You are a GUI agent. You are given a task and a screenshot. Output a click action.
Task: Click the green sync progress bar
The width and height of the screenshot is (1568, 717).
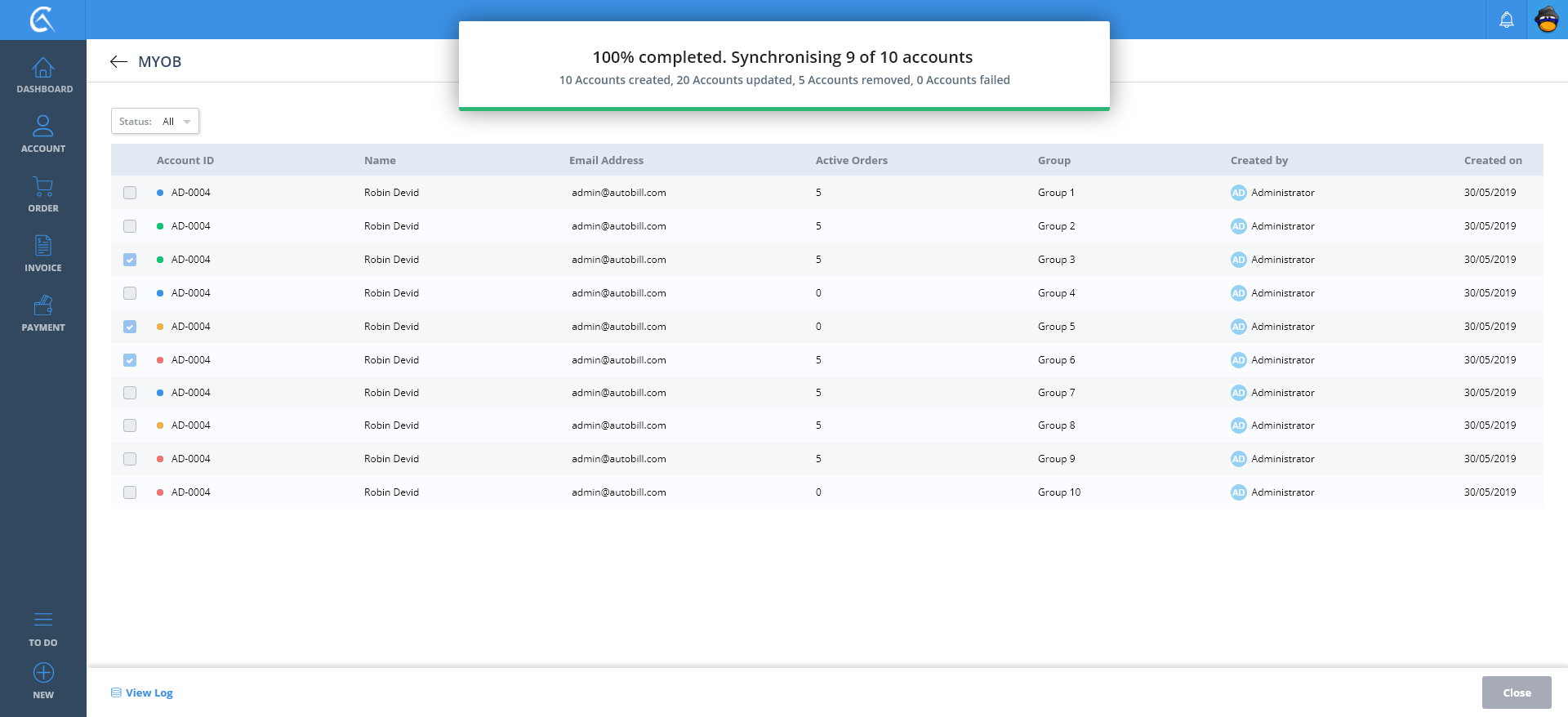pyautogui.click(x=784, y=108)
